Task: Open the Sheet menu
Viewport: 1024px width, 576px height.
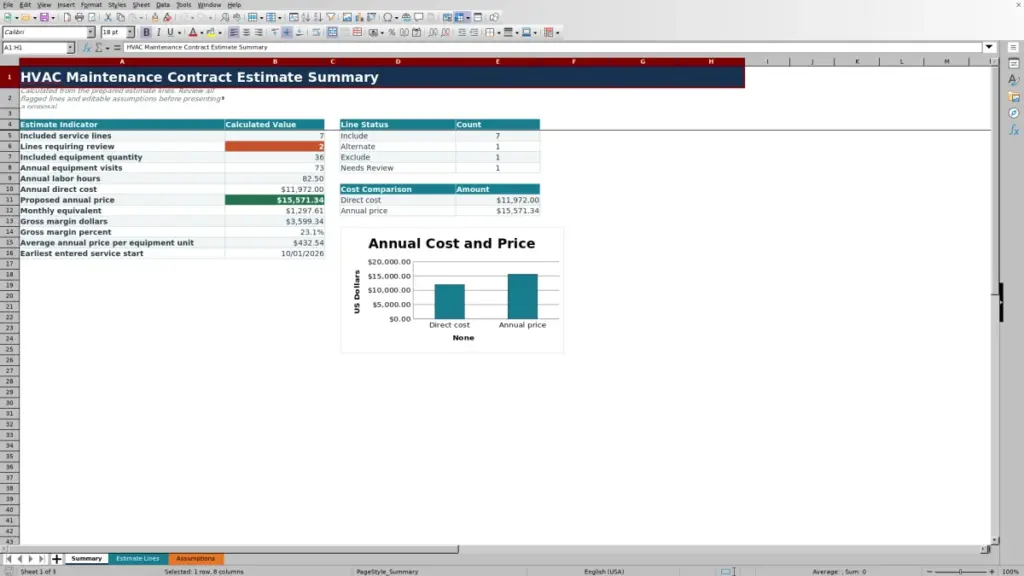Action: (x=141, y=5)
